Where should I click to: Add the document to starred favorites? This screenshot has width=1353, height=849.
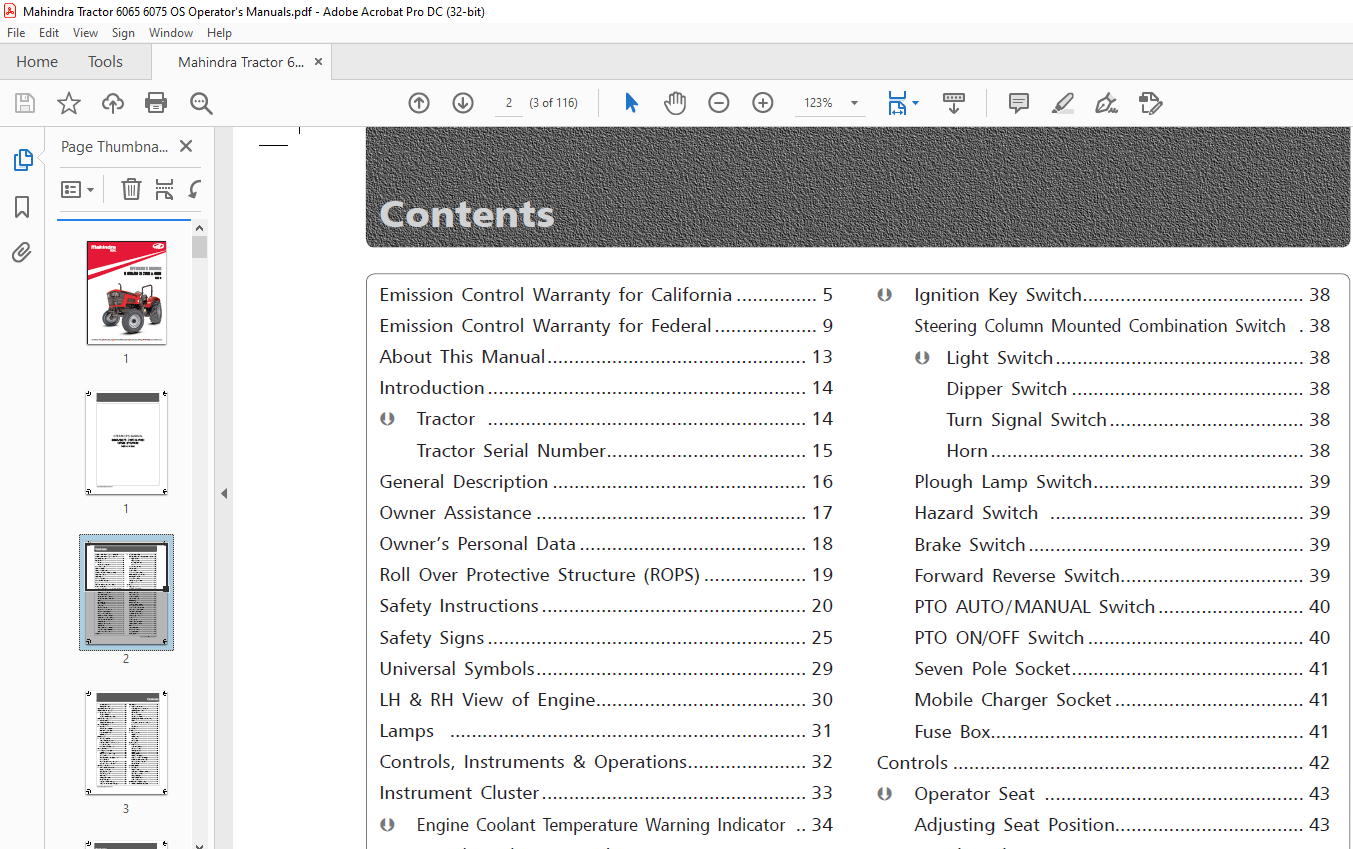click(69, 103)
